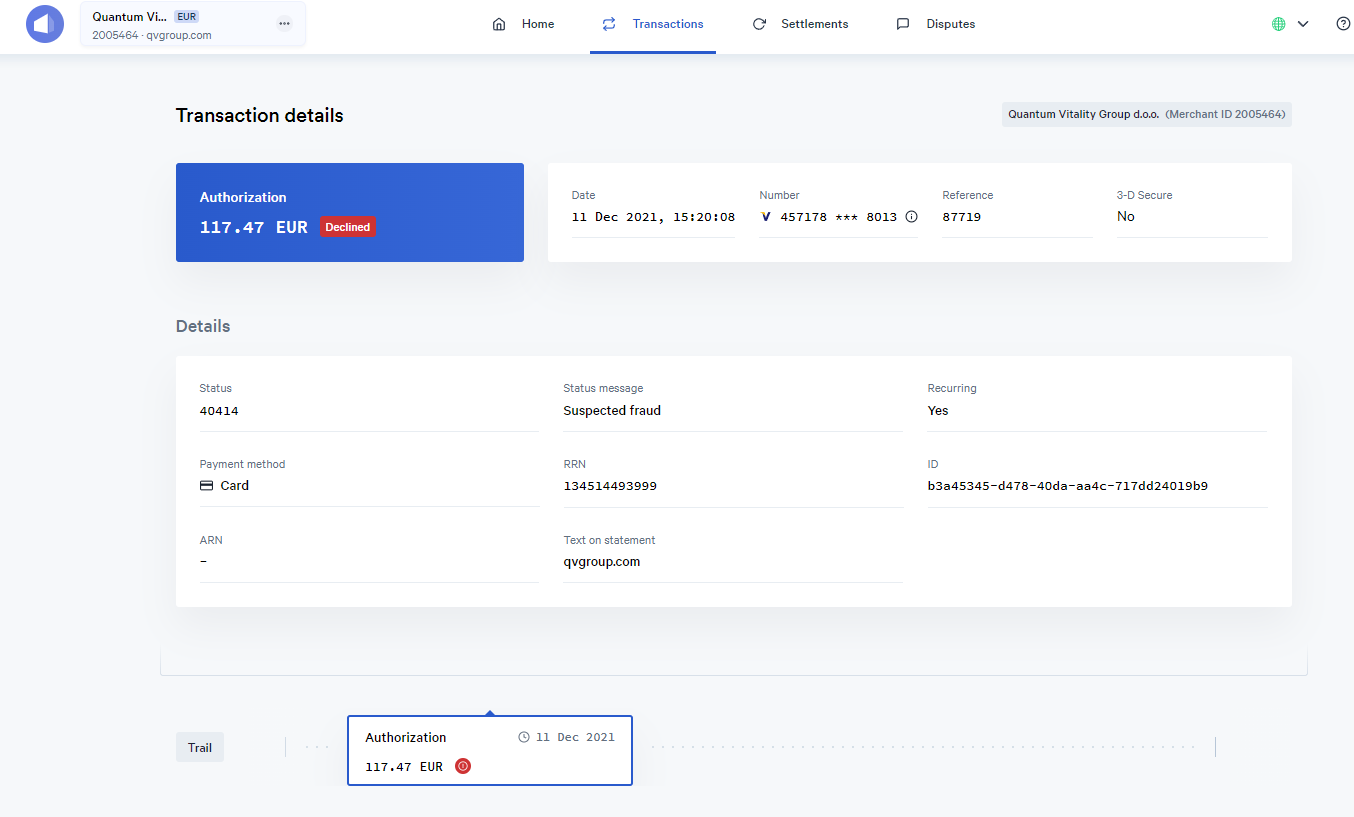Click the card icon under Payment method
Viewport: 1354px width, 817px height.
click(x=207, y=486)
